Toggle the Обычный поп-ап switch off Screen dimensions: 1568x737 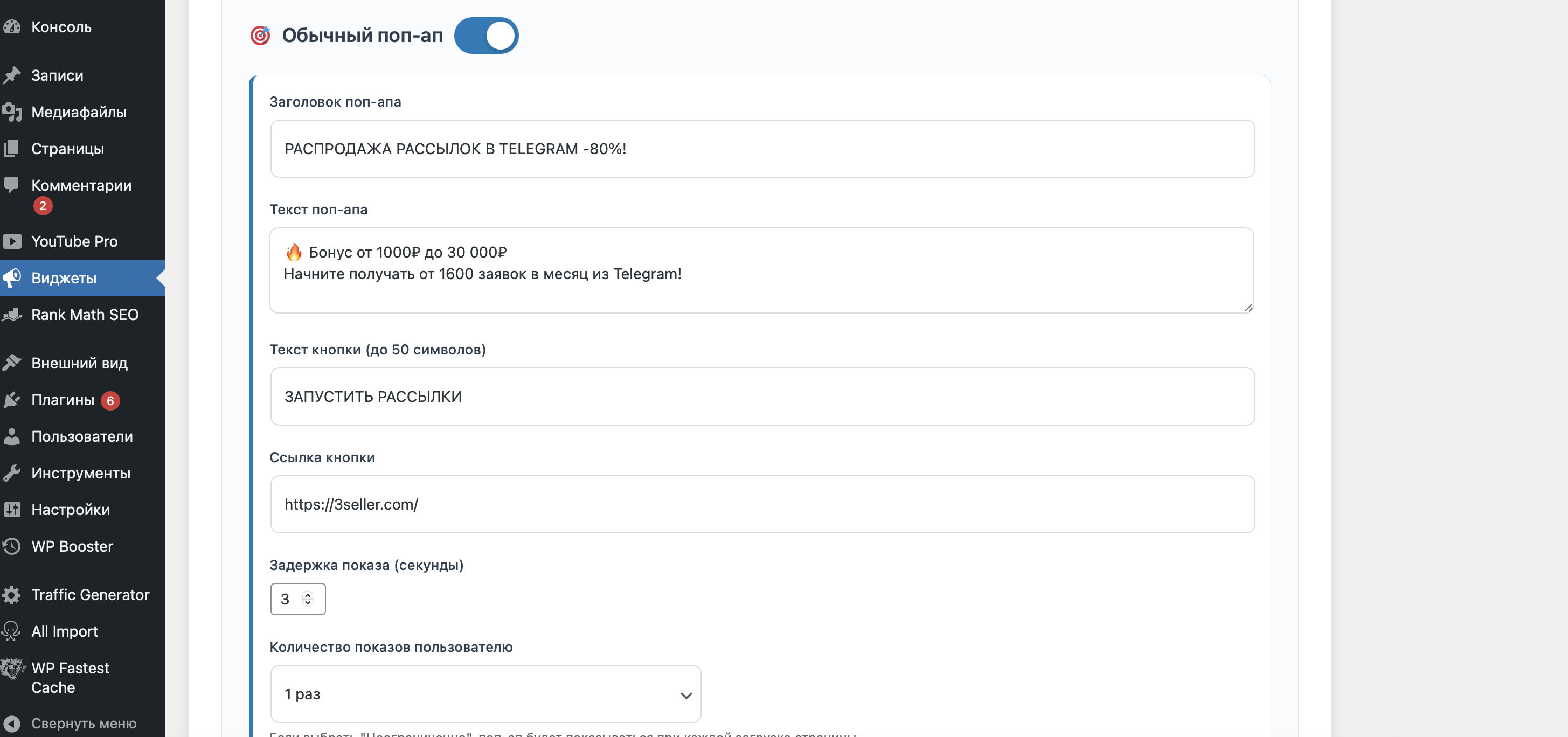coord(487,36)
